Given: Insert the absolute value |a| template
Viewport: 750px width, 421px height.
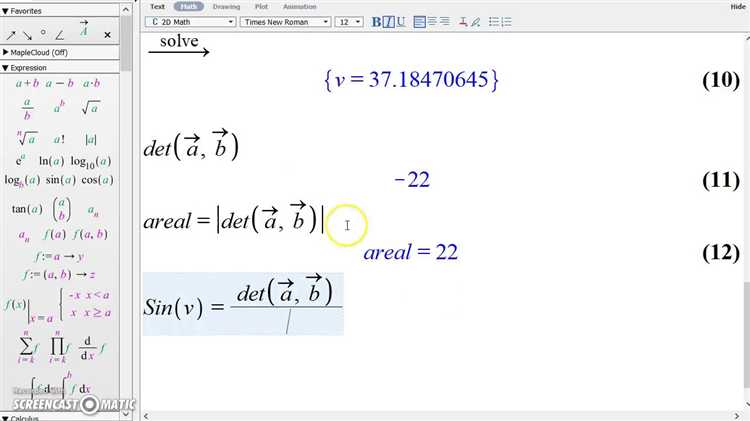Looking at the screenshot, I should pos(90,139).
